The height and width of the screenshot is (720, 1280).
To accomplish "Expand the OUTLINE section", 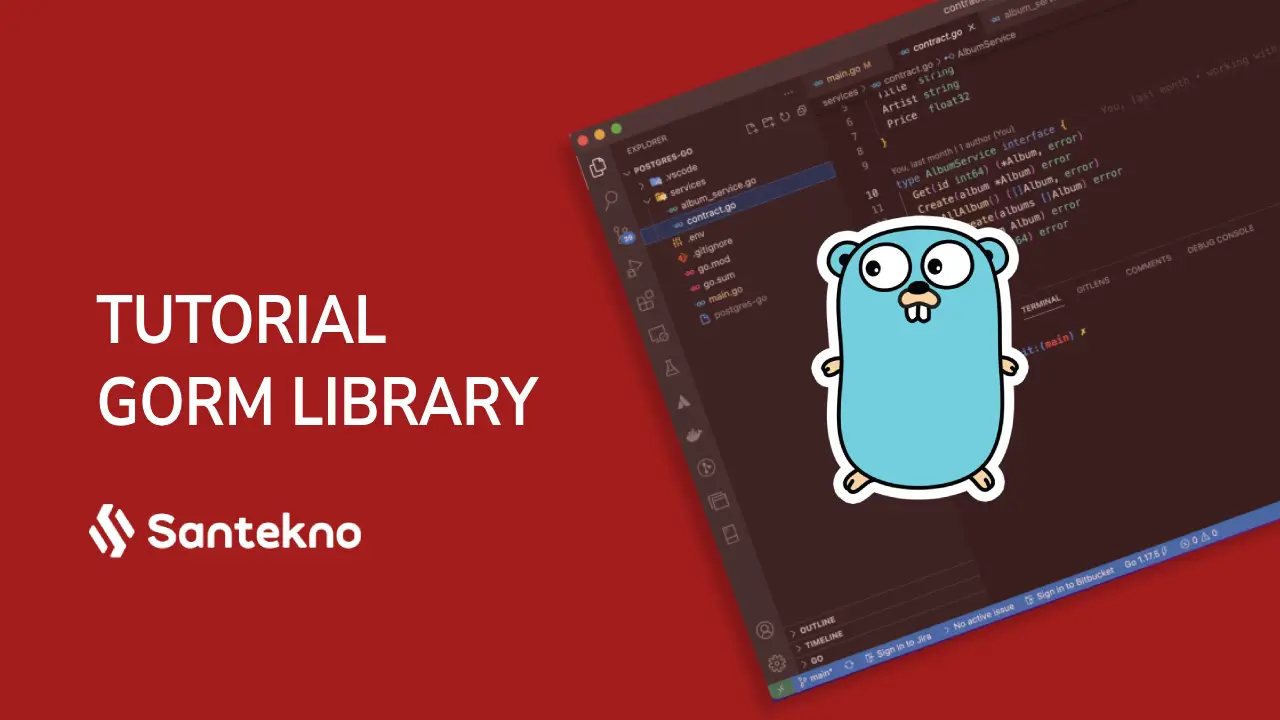I will (x=814, y=626).
